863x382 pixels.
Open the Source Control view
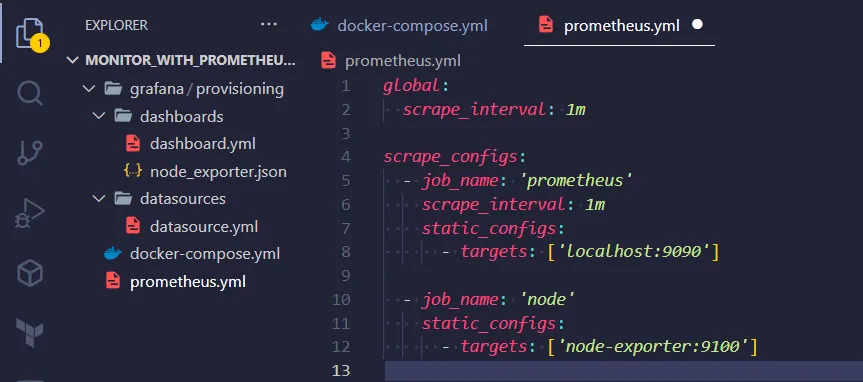point(30,153)
